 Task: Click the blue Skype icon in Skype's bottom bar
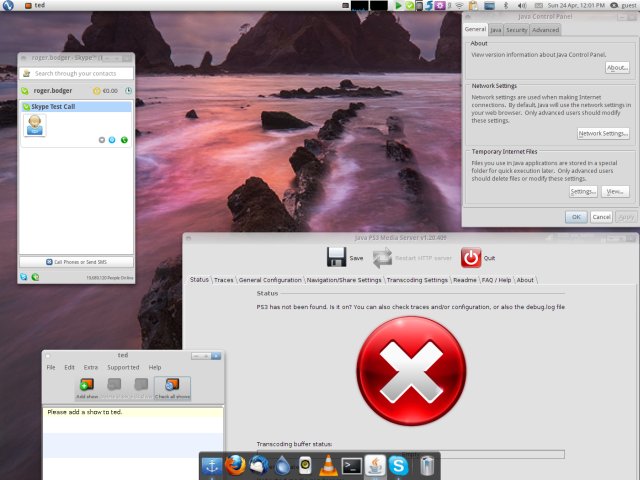(x=24, y=277)
